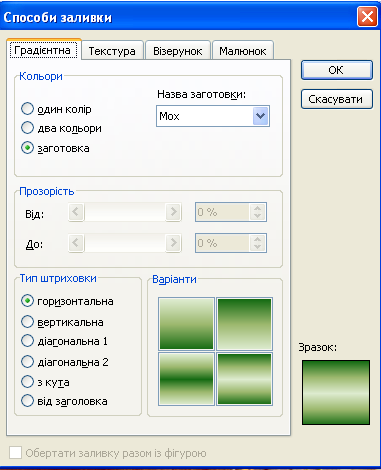Open the Малюнок tab

point(243,51)
